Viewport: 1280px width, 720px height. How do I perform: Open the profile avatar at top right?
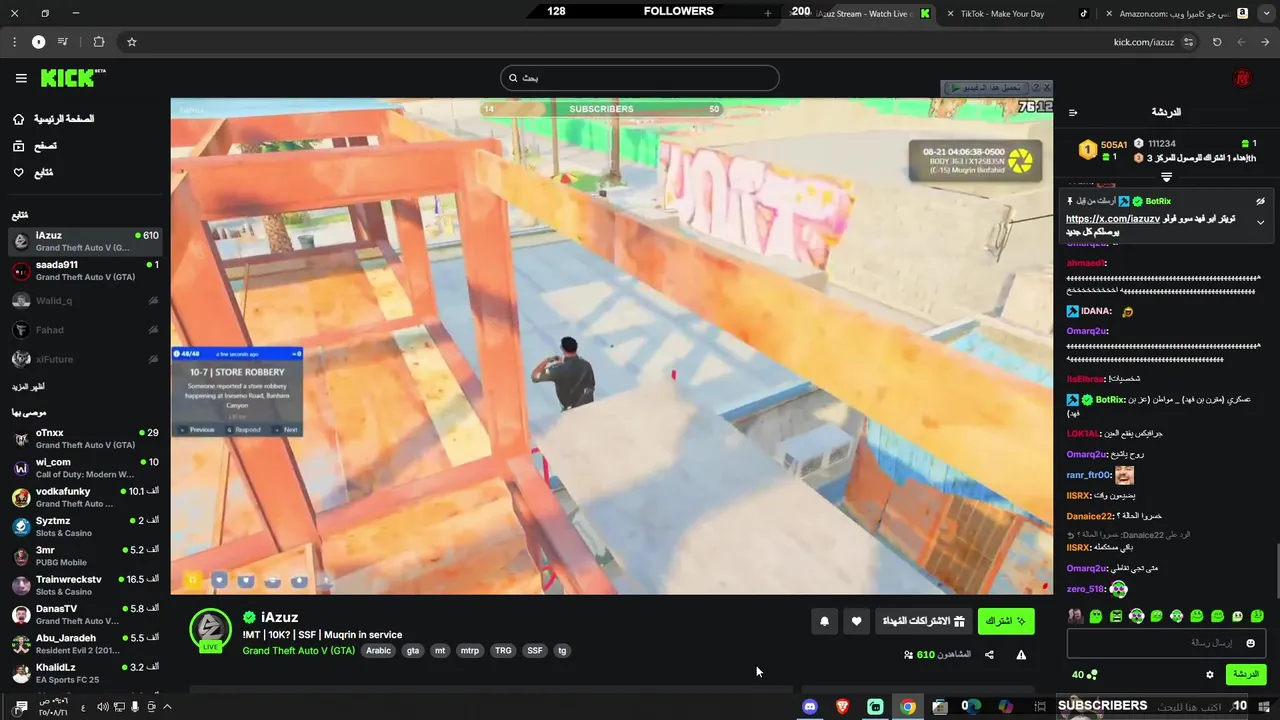click(x=1242, y=78)
